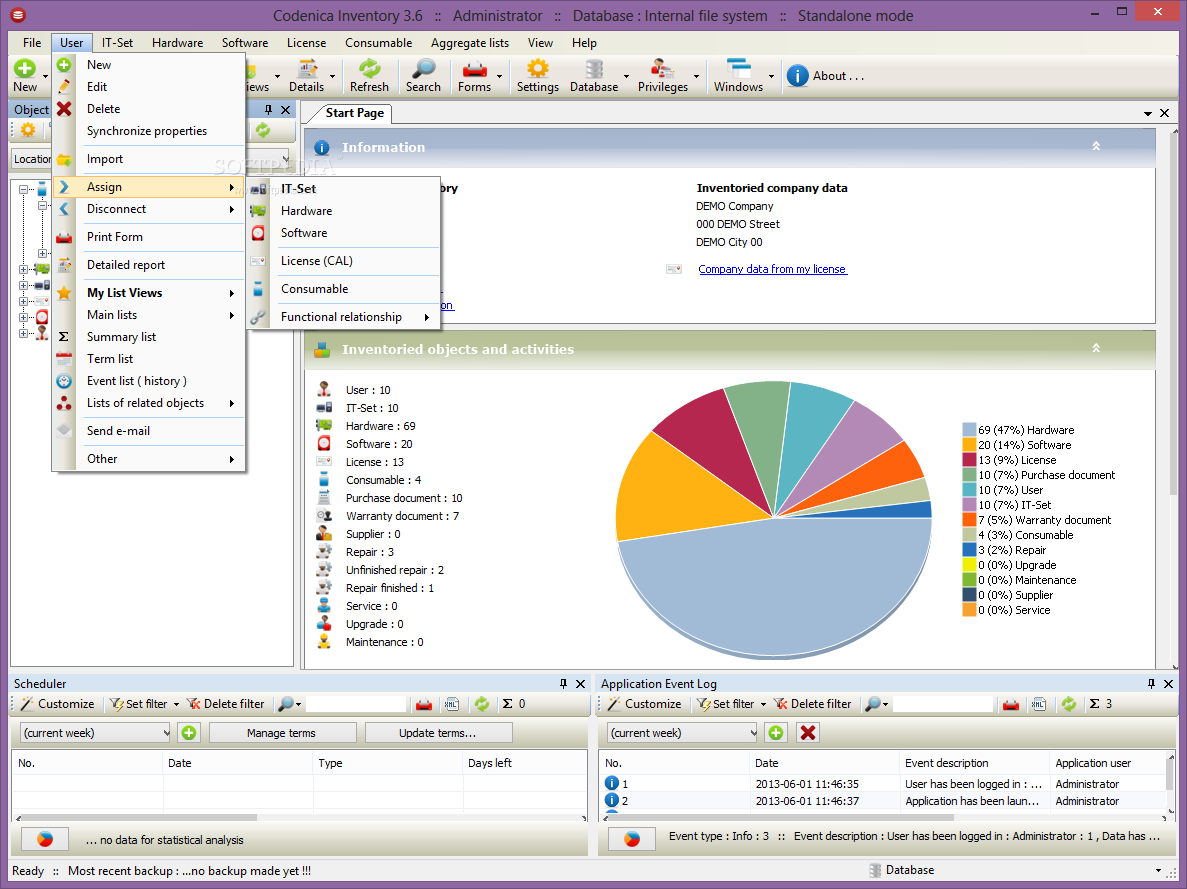Click Event Log Customize button
Screen dimensions: 1187x889
pyautogui.click(x=644, y=704)
